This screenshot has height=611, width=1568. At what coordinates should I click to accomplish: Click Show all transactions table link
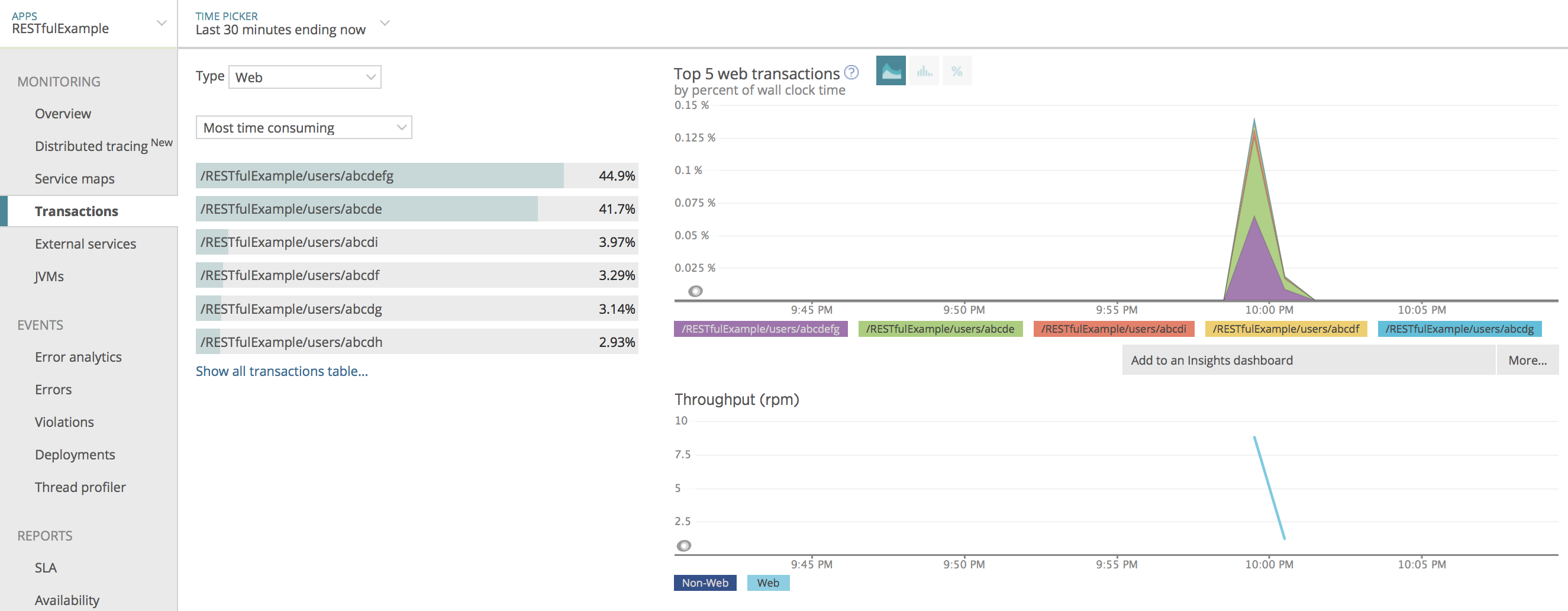click(281, 371)
